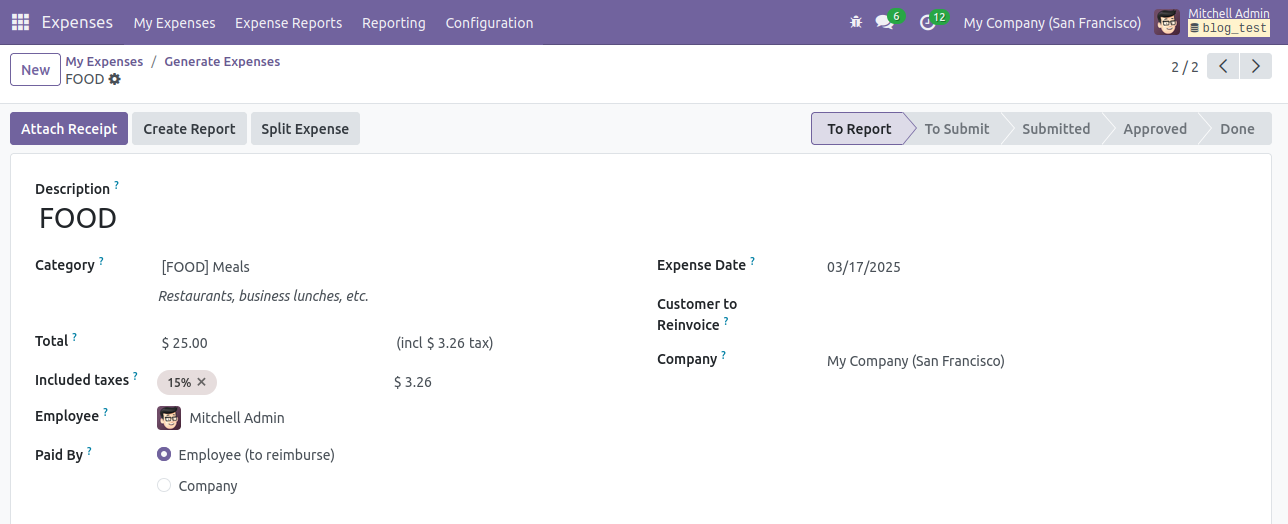The height and width of the screenshot is (524, 1288).
Task: Open the messages chat icon
Action: coord(884,22)
